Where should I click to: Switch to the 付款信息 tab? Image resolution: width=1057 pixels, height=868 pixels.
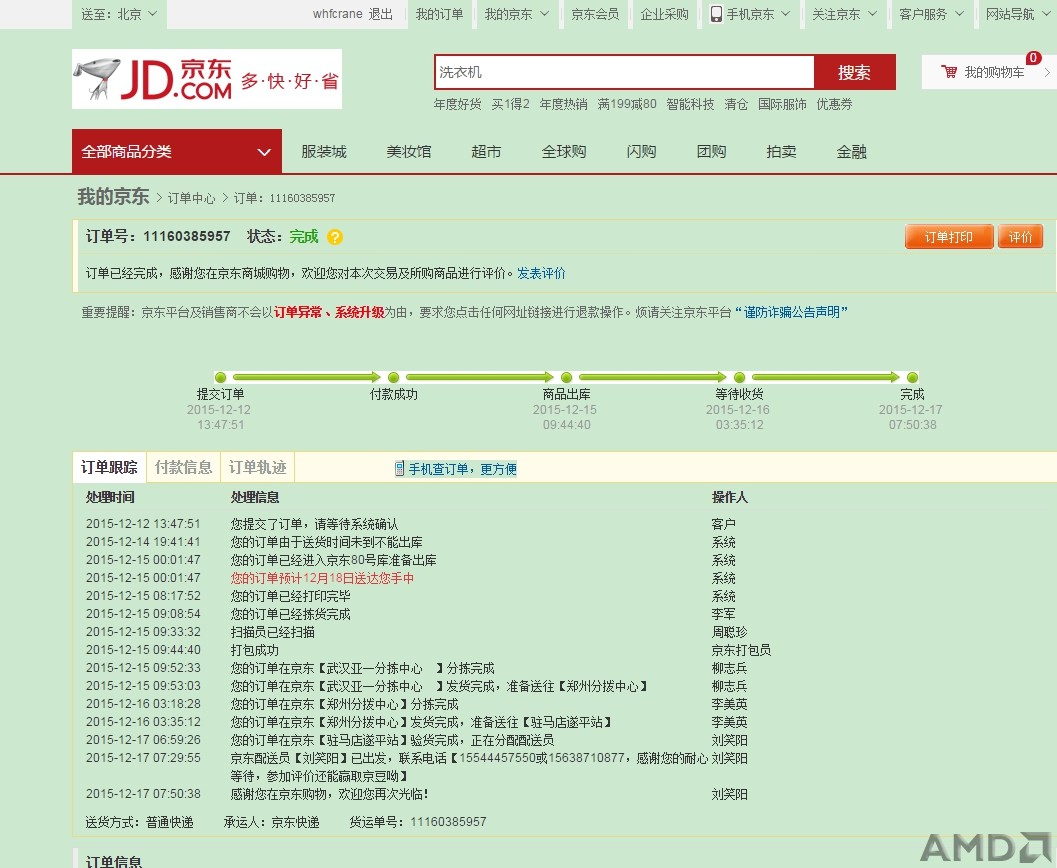[x=183, y=467]
